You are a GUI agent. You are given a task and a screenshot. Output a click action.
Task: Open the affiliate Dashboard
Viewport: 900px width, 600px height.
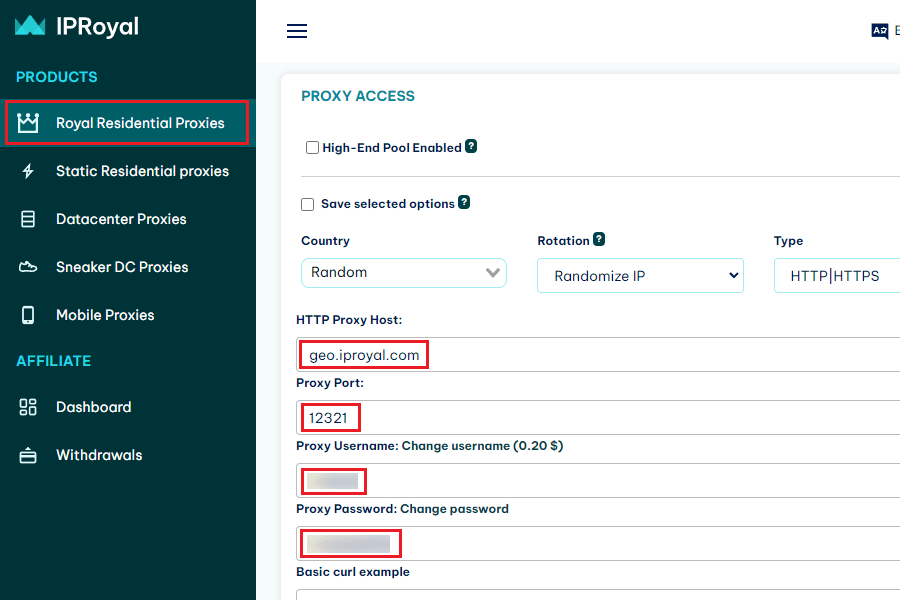[x=127, y=407]
